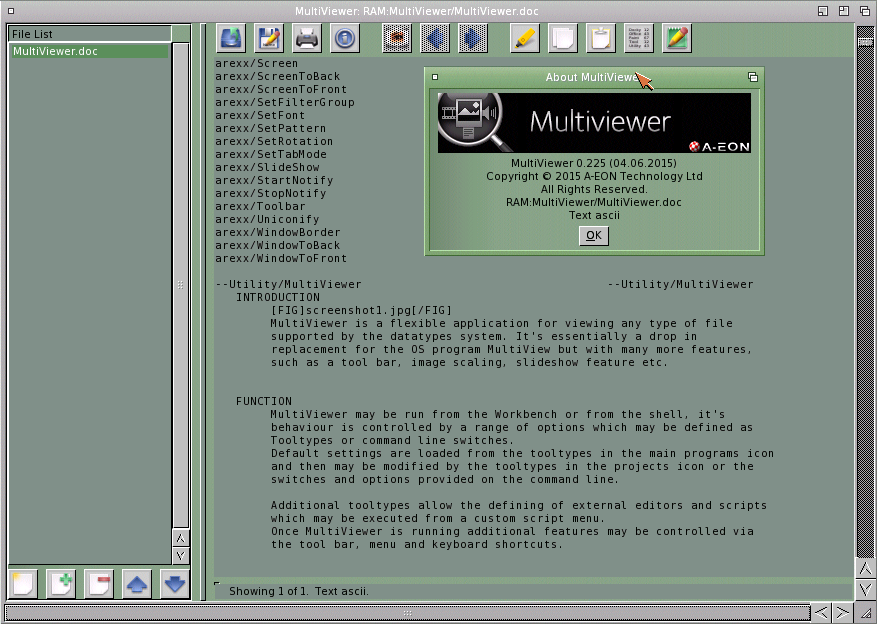Click the blue info icon in toolbar
Screen dimensions: 877x624
(345, 38)
